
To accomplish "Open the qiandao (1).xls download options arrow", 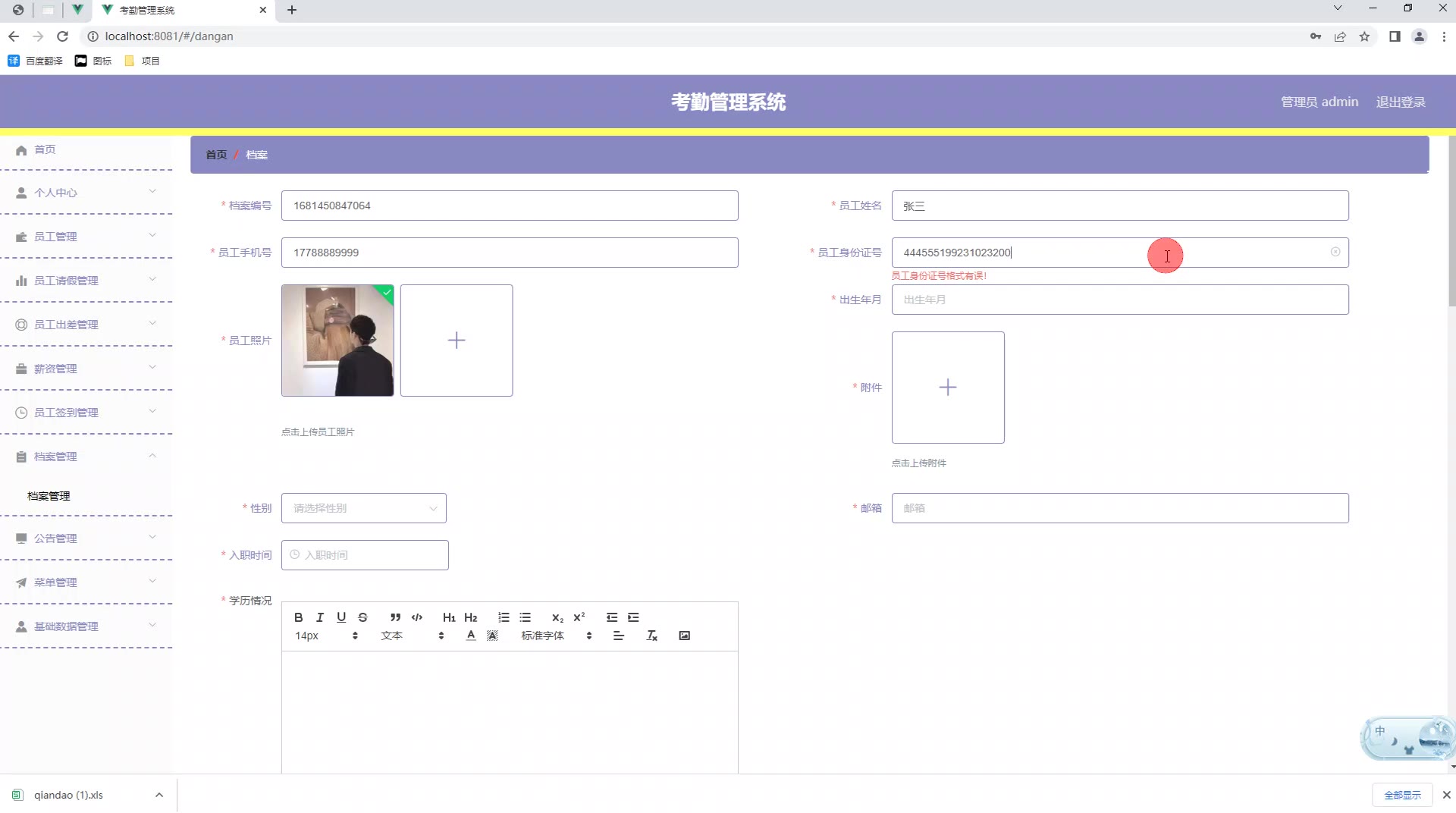I will point(159,795).
